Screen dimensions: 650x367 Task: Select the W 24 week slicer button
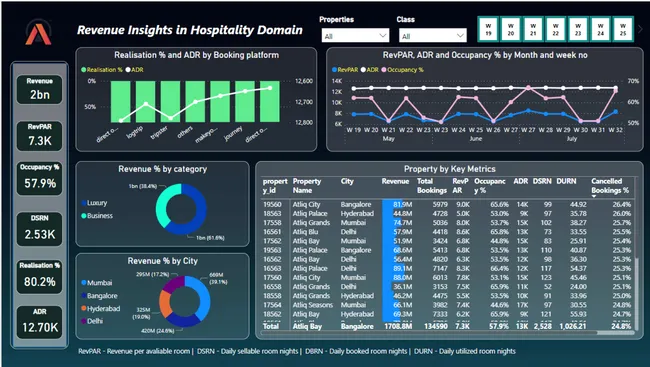click(600, 29)
